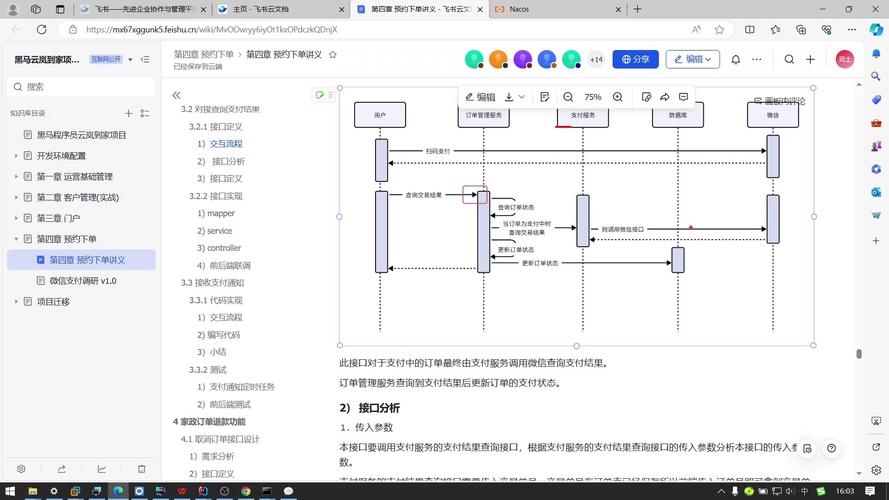Collapse the left sidebar toggle icon
This screenshot has height=500, width=889.
pyautogui.click(x=145, y=59)
